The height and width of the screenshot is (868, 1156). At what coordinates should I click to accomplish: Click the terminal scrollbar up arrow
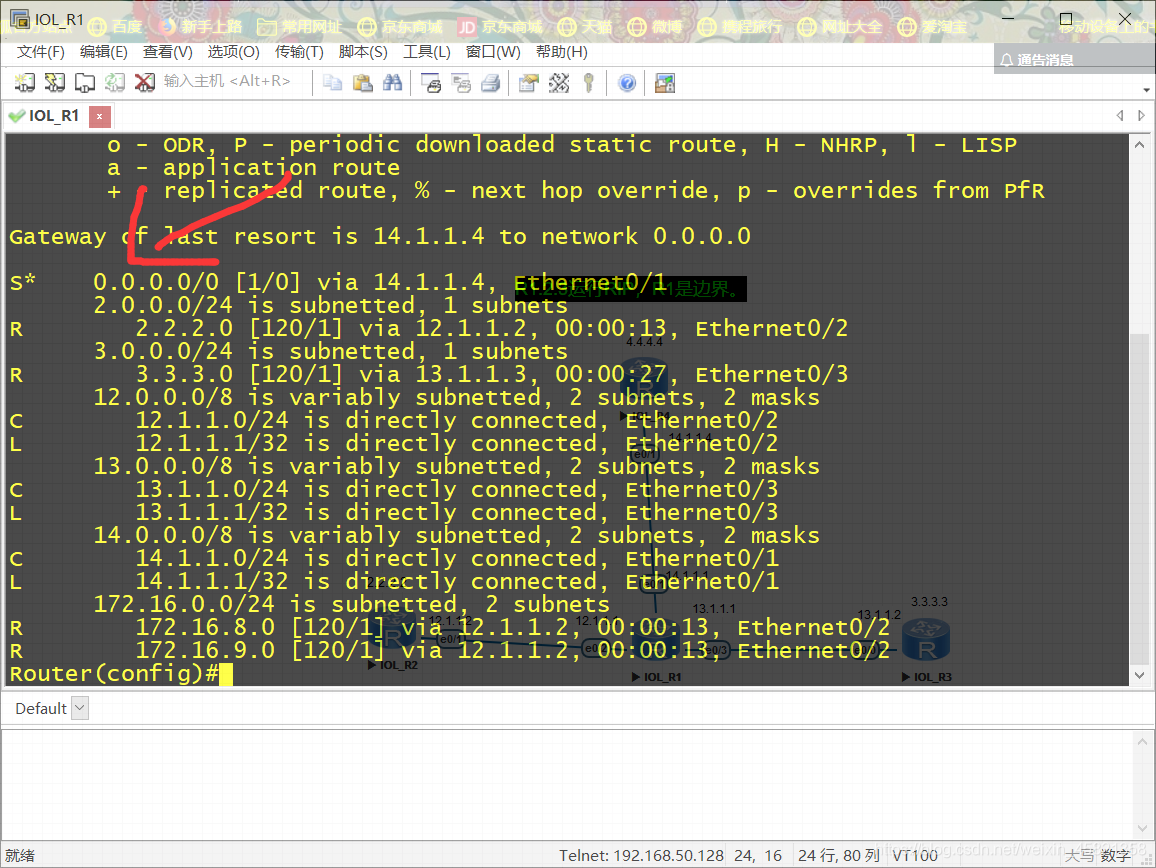1139,145
